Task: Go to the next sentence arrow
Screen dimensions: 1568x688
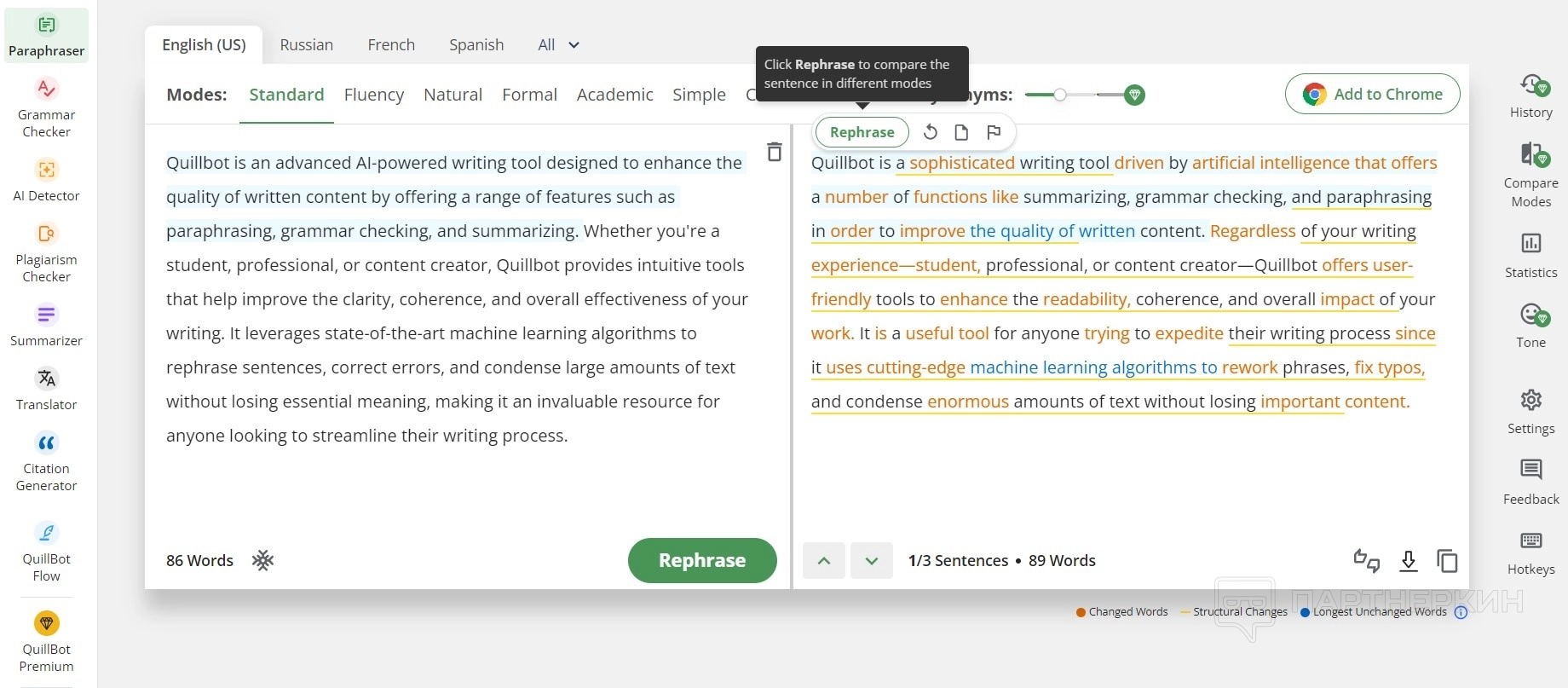Action: pos(871,560)
